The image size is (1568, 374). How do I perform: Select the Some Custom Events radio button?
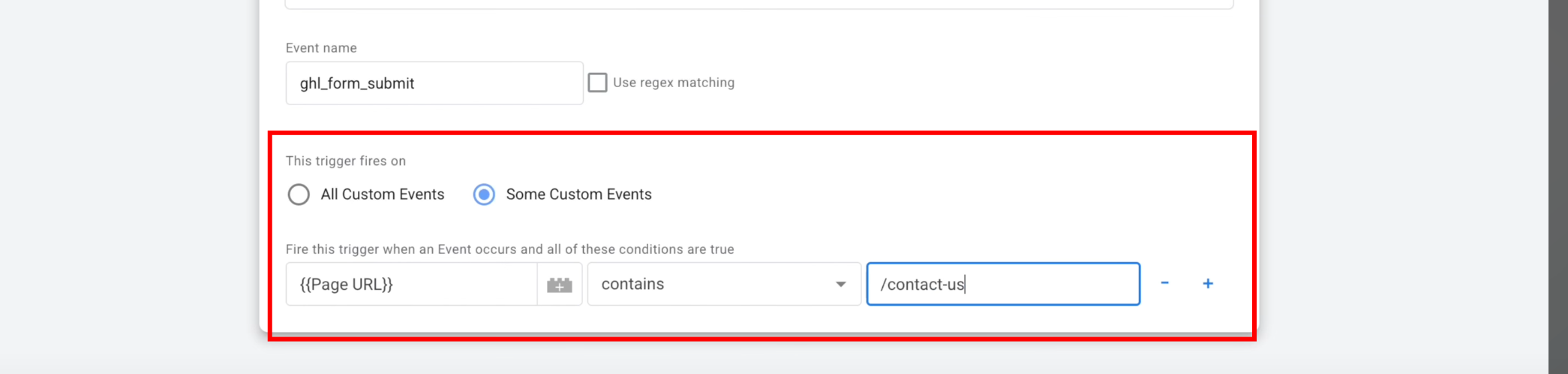pos(484,195)
